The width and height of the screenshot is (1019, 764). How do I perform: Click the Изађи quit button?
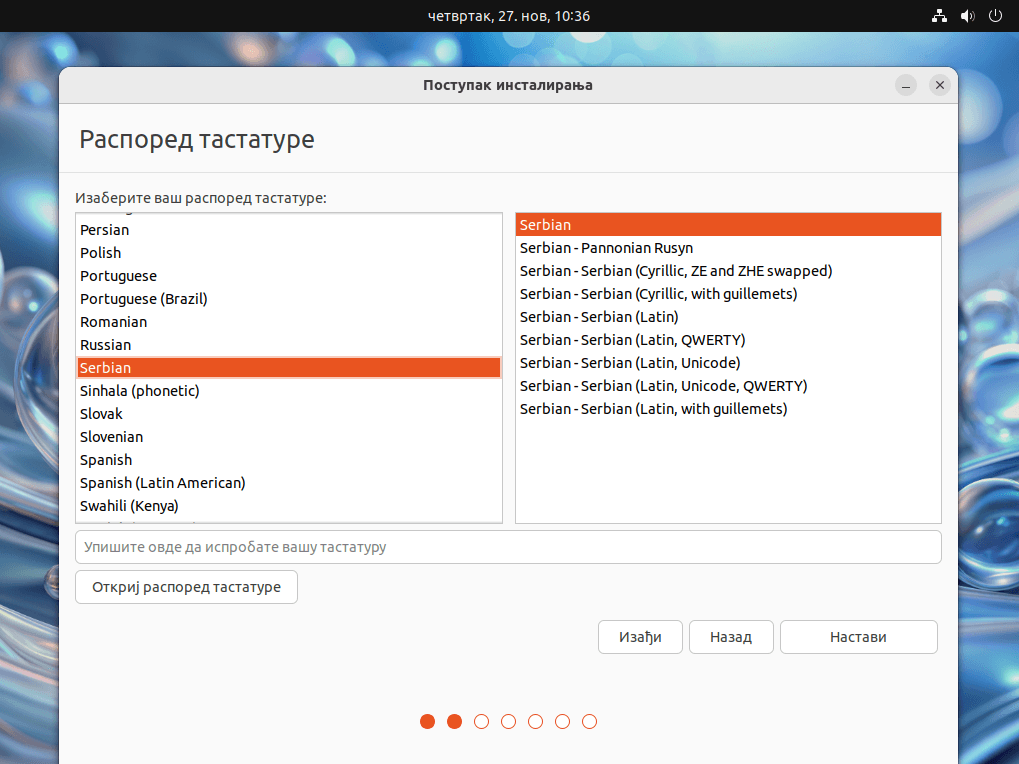tap(640, 637)
